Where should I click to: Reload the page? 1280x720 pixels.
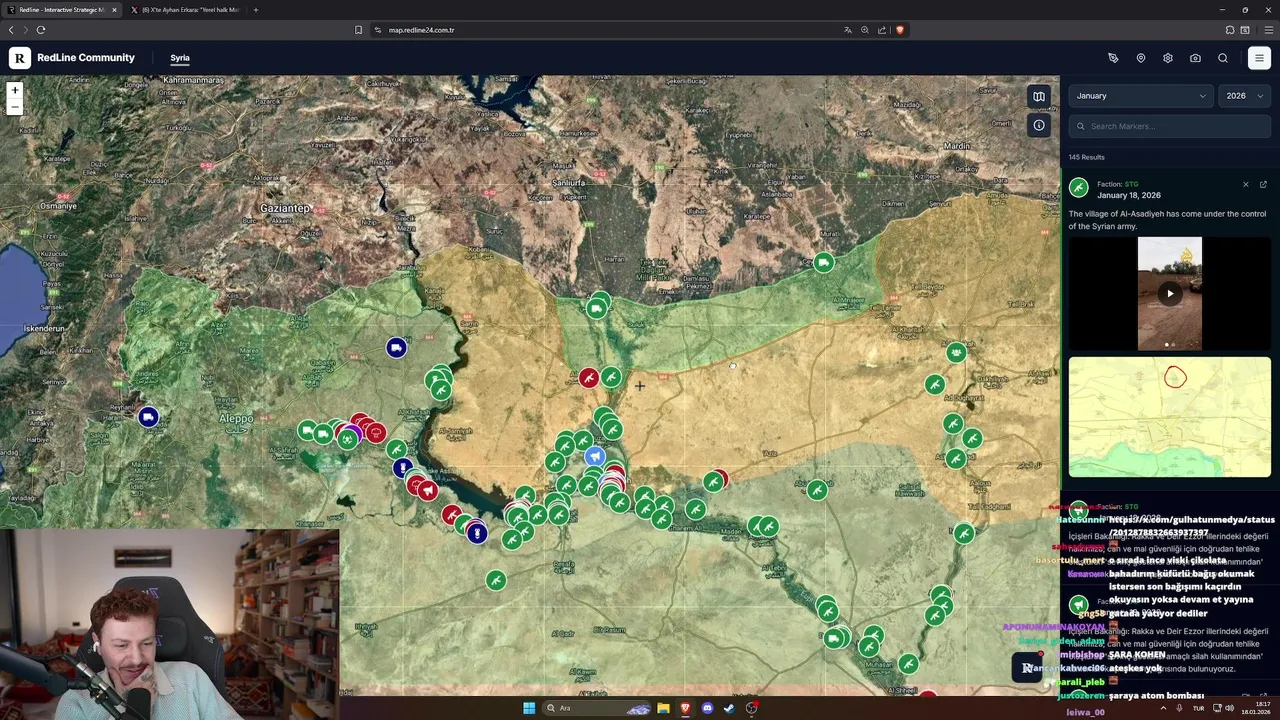[x=41, y=30]
